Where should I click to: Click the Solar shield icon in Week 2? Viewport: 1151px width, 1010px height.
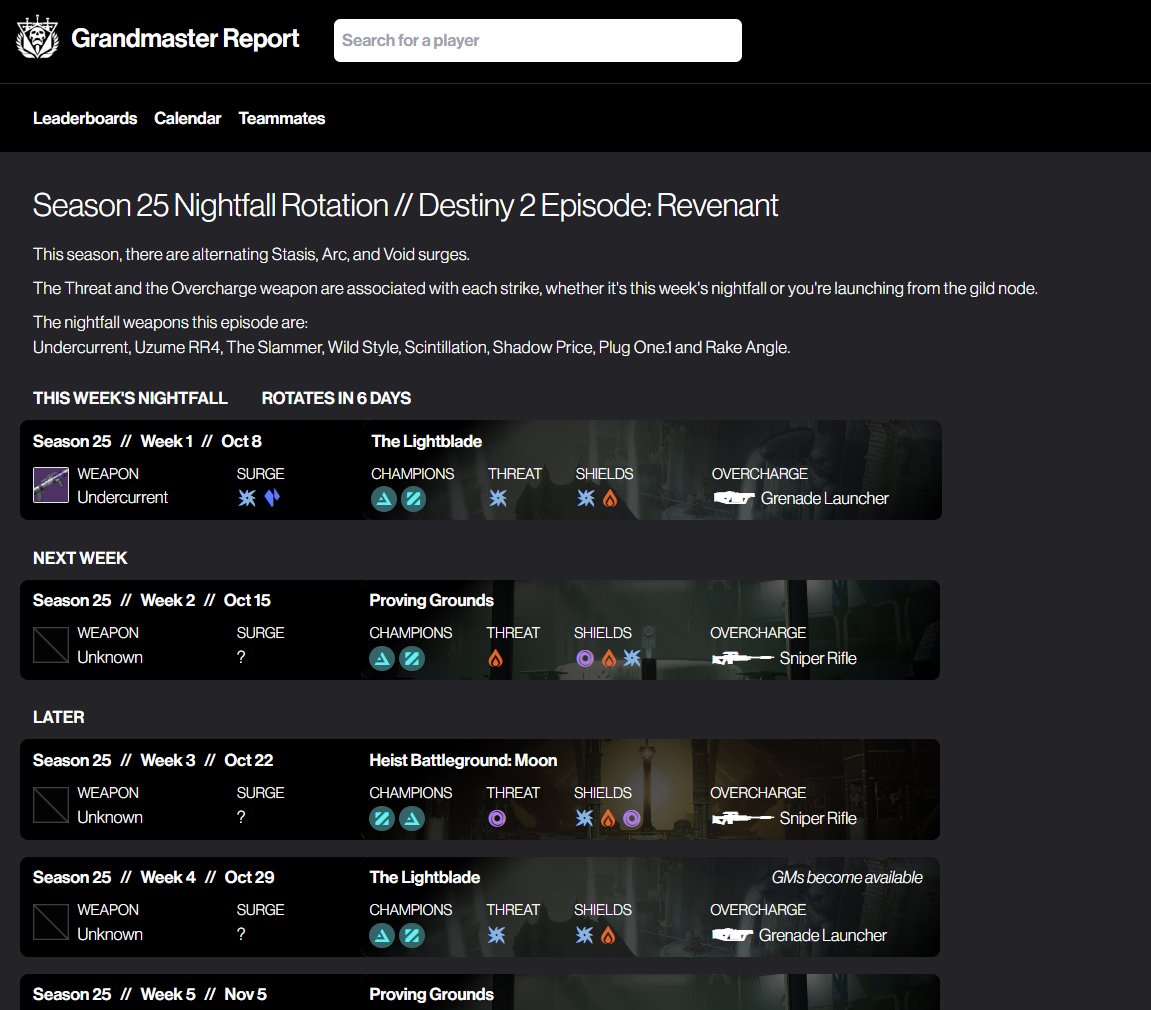tap(609, 658)
